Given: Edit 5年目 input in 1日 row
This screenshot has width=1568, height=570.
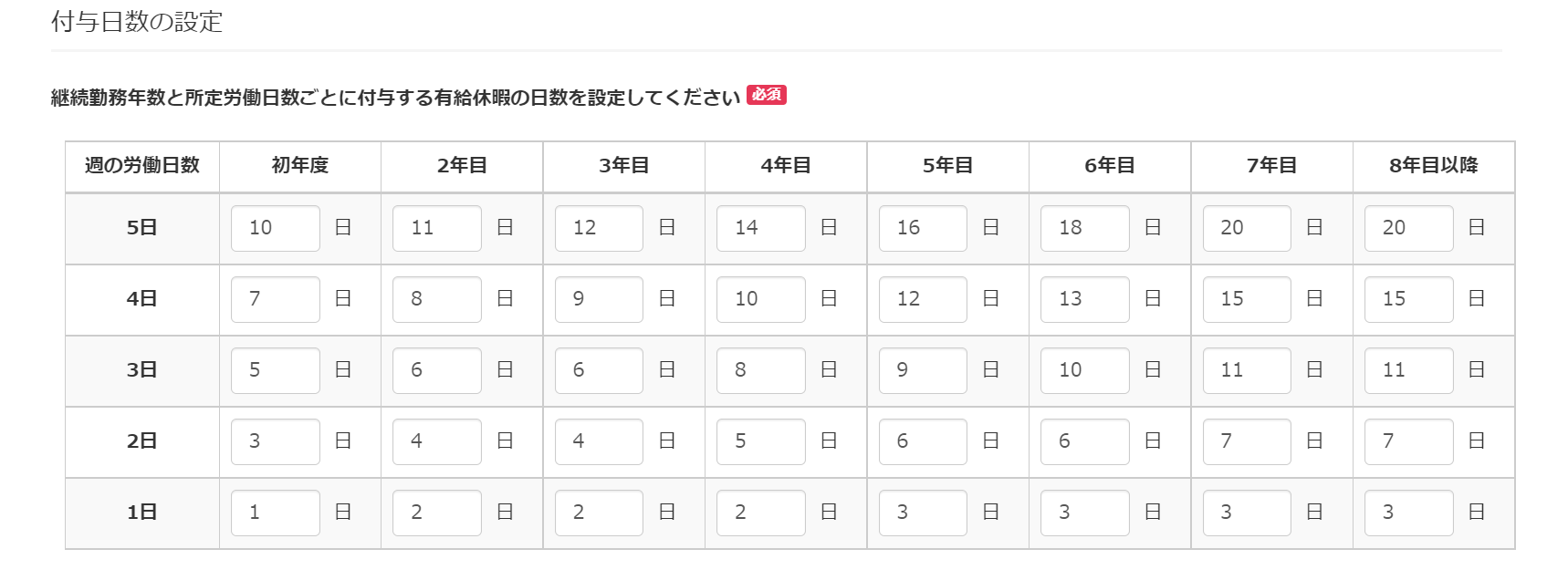Looking at the screenshot, I should point(923,513).
